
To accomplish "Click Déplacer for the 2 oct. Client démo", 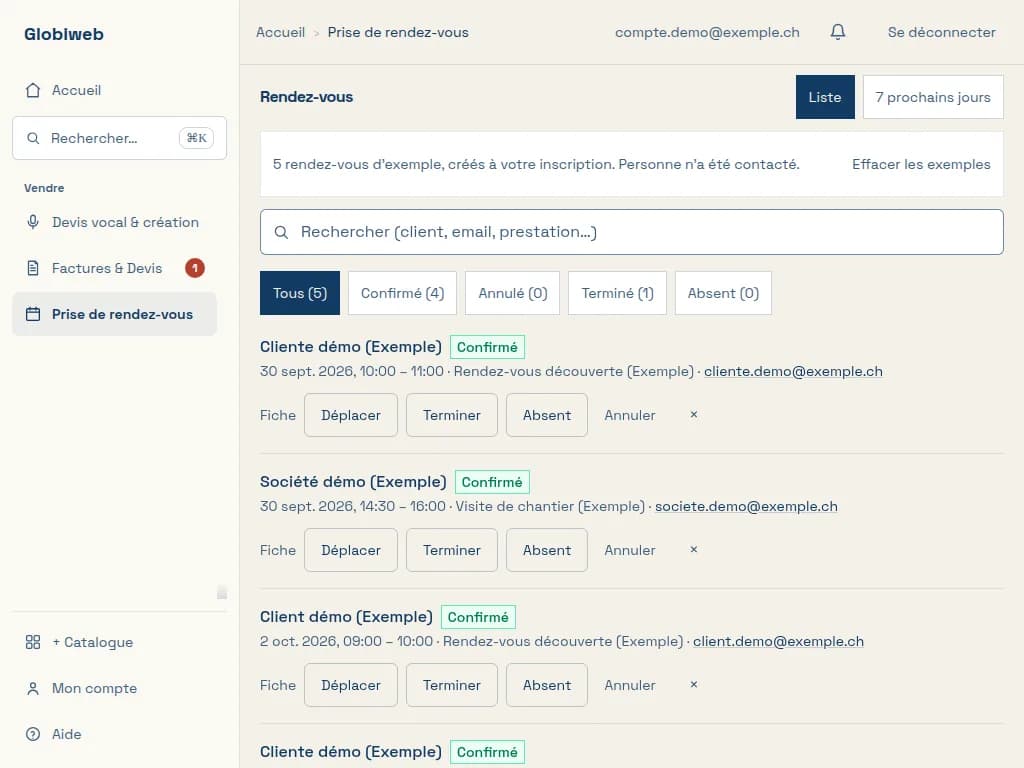I will tap(351, 685).
